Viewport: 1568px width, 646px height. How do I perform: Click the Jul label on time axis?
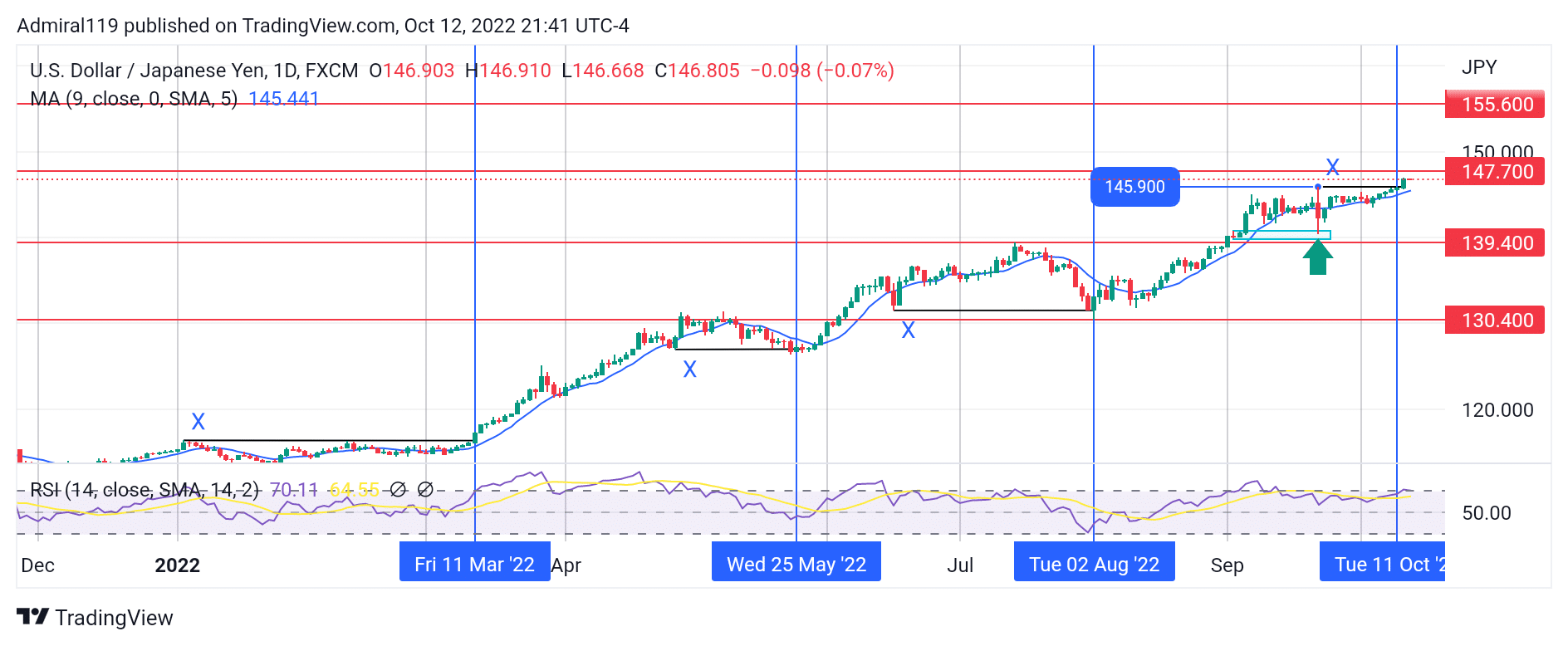pyautogui.click(x=960, y=565)
